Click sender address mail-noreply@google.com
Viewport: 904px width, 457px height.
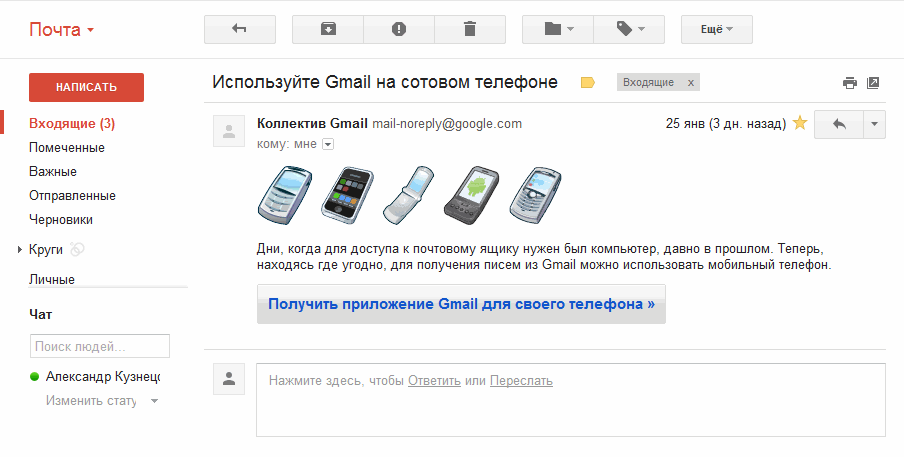(447, 123)
